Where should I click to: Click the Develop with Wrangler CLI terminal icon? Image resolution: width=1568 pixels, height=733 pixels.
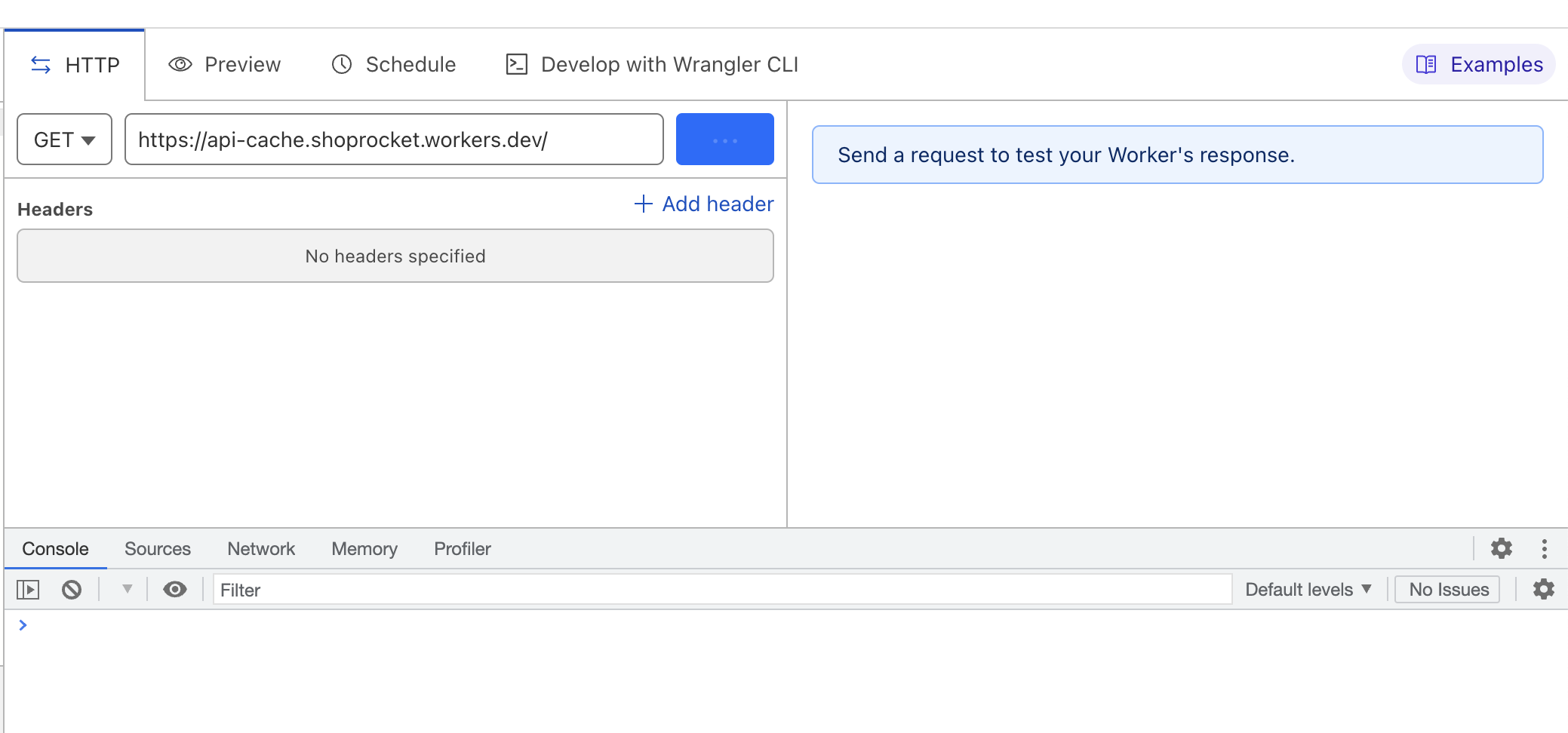pos(516,64)
